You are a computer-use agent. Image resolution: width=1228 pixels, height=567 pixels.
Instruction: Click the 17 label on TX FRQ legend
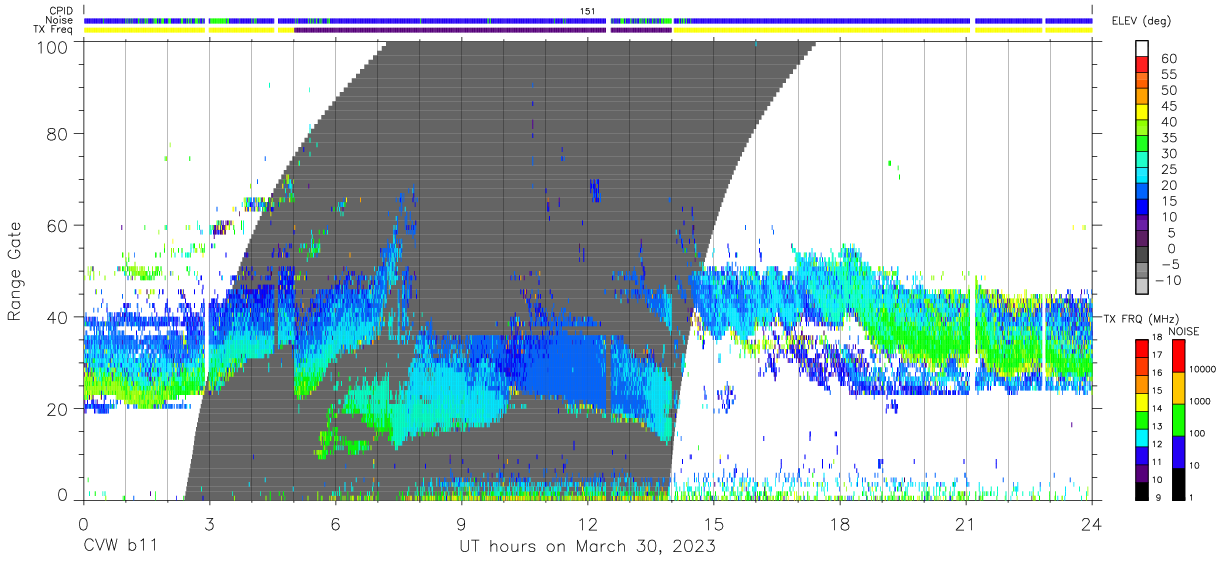pyautogui.click(x=1155, y=355)
